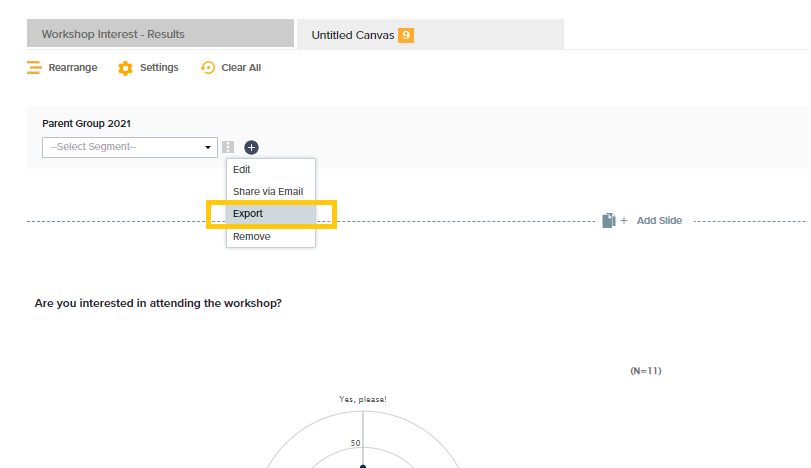
Task: Click the orange Settings gear icon
Action: pyautogui.click(x=125, y=68)
